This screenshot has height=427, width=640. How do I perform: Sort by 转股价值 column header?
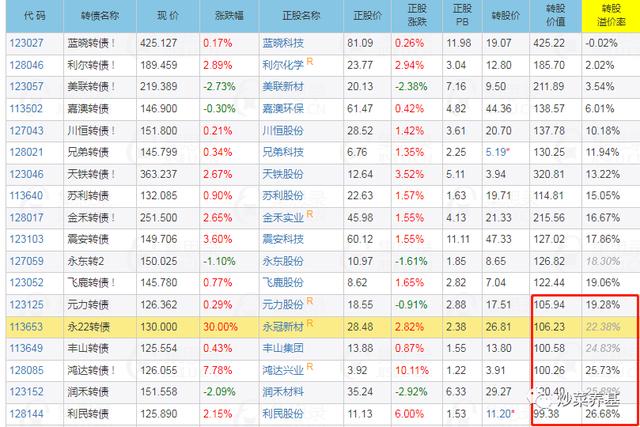point(556,16)
